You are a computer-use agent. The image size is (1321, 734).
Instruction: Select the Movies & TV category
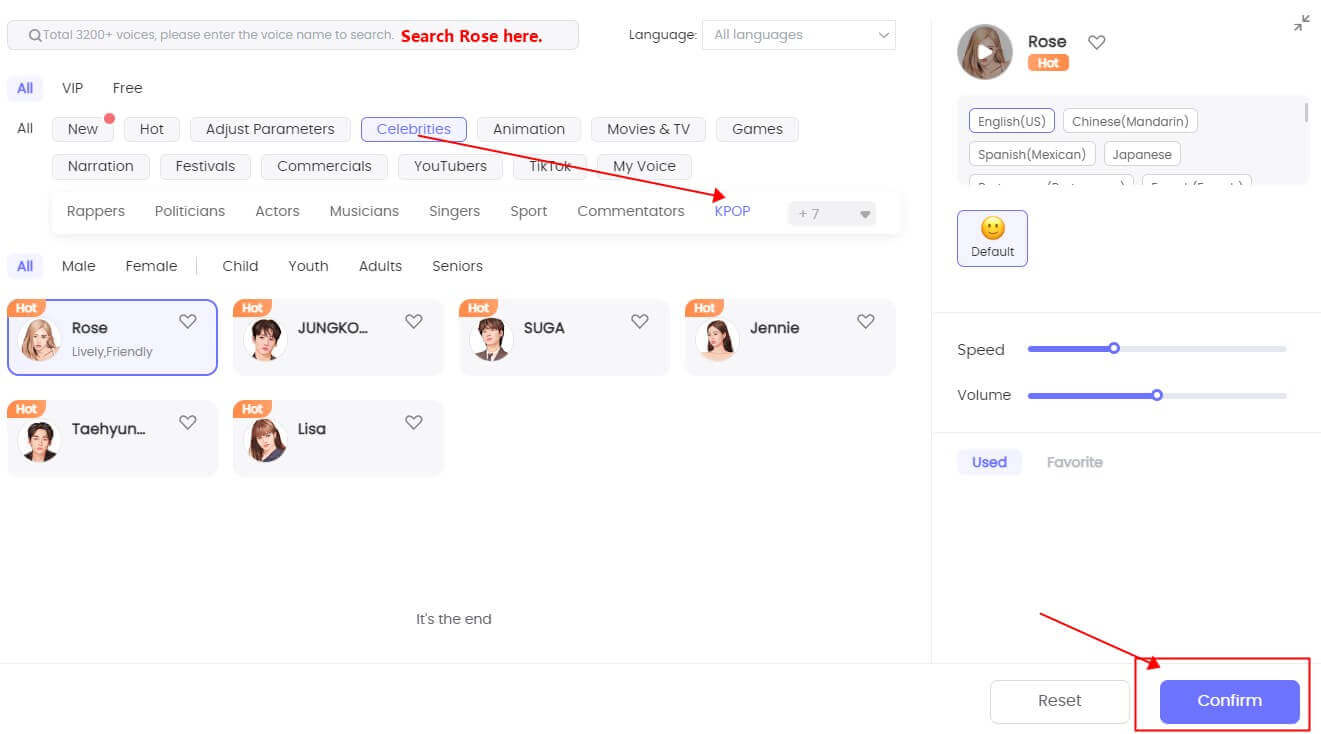click(648, 129)
